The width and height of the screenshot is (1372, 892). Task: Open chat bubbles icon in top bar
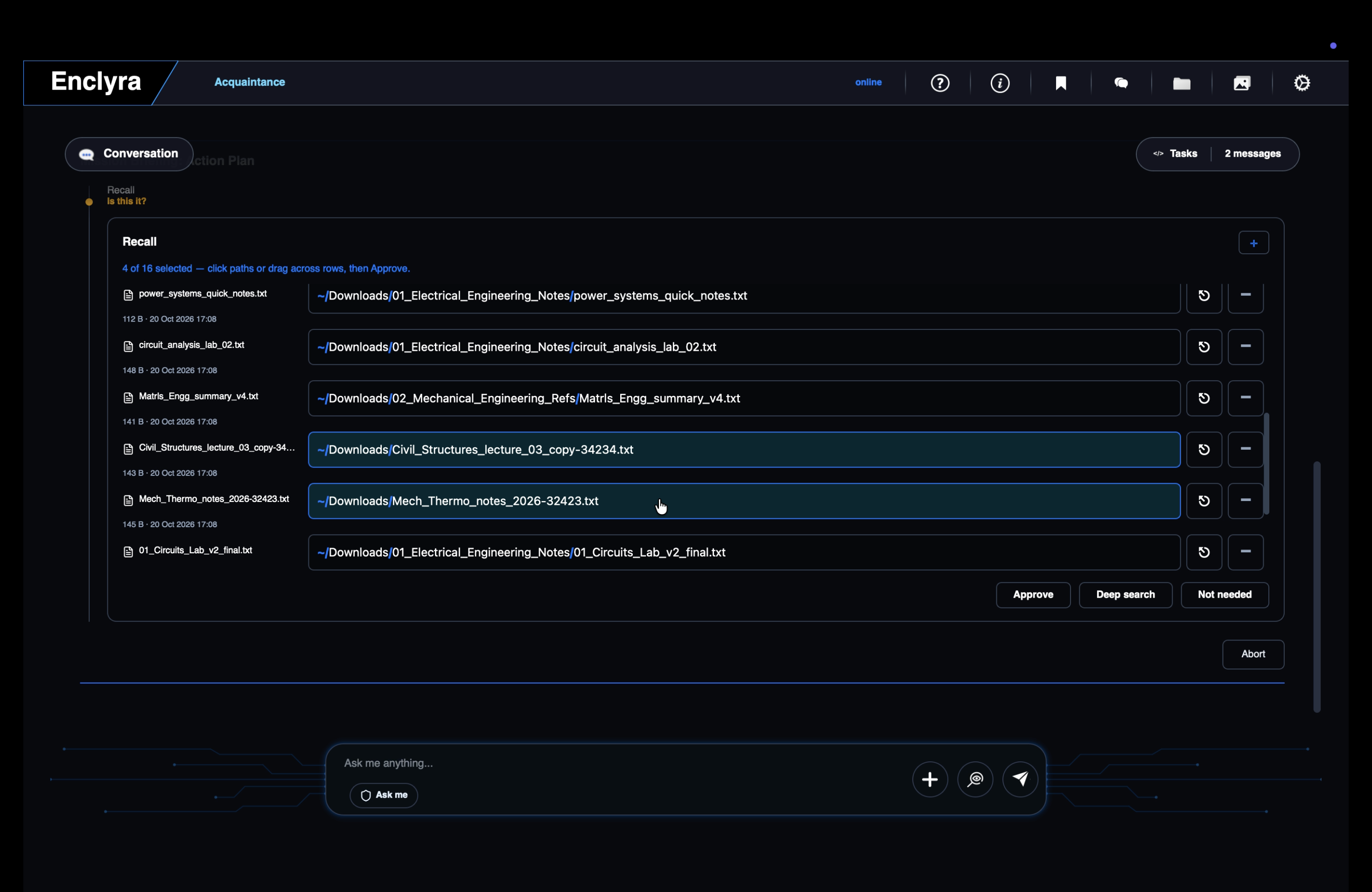click(x=1121, y=83)
